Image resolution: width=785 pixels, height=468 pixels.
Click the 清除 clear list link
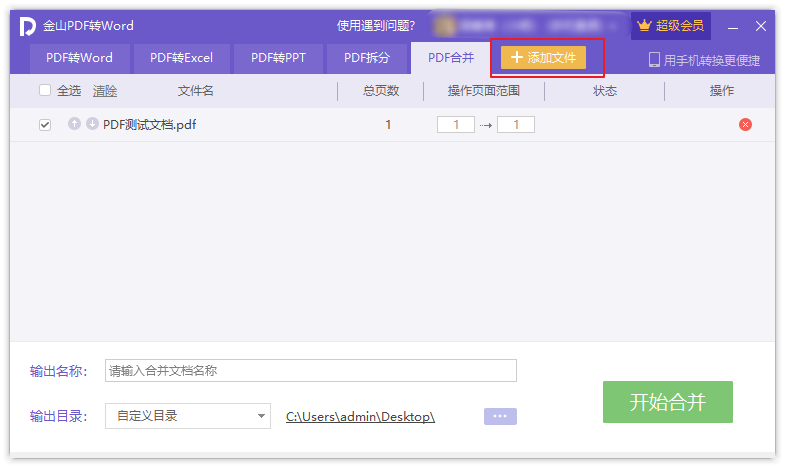pos(105,91)
